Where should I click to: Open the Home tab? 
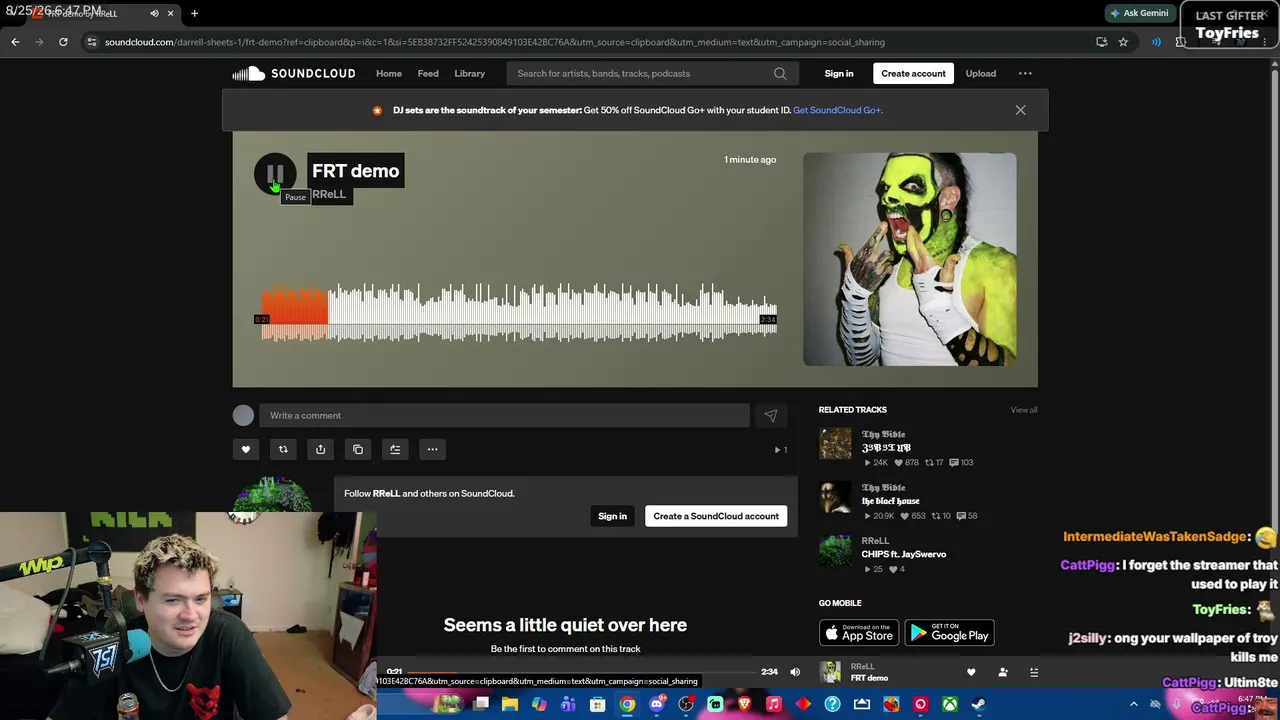(x=389, y=73)
